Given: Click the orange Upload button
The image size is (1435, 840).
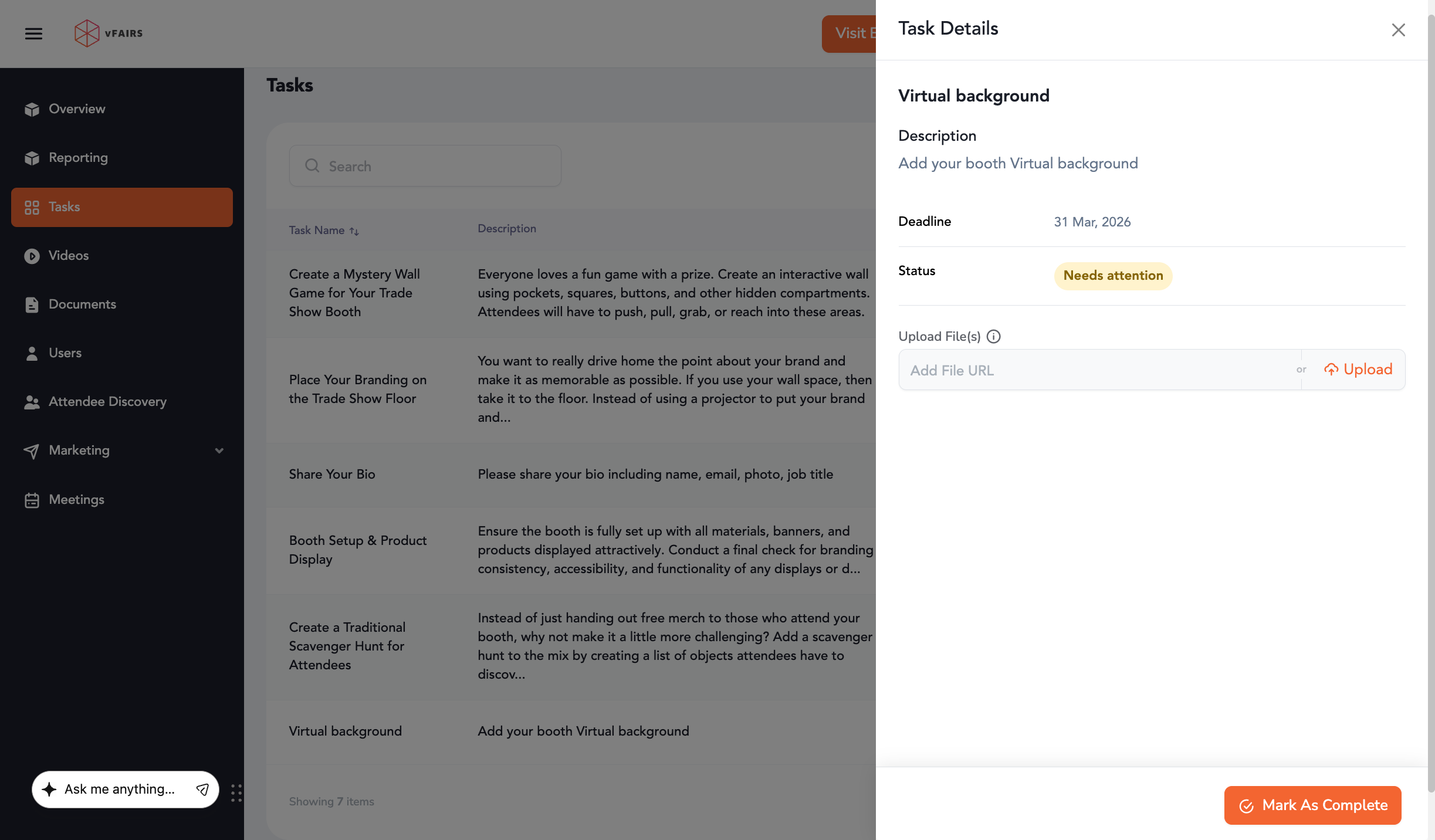Looking at the screenshot, I should (x=1358, y=370).
